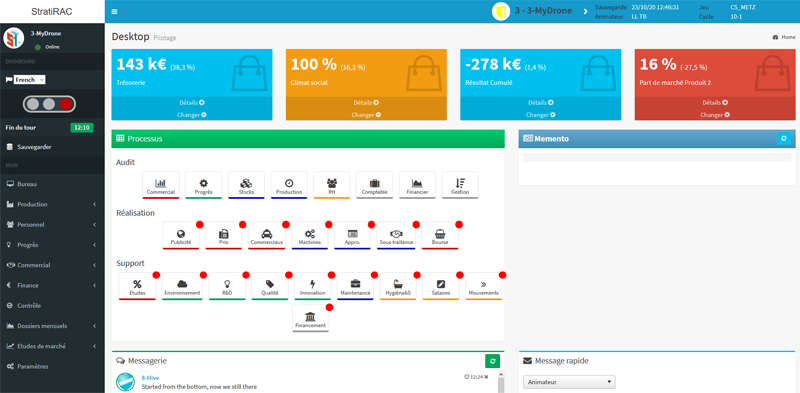Click the Home breadcrumb link

click(784, 37)
